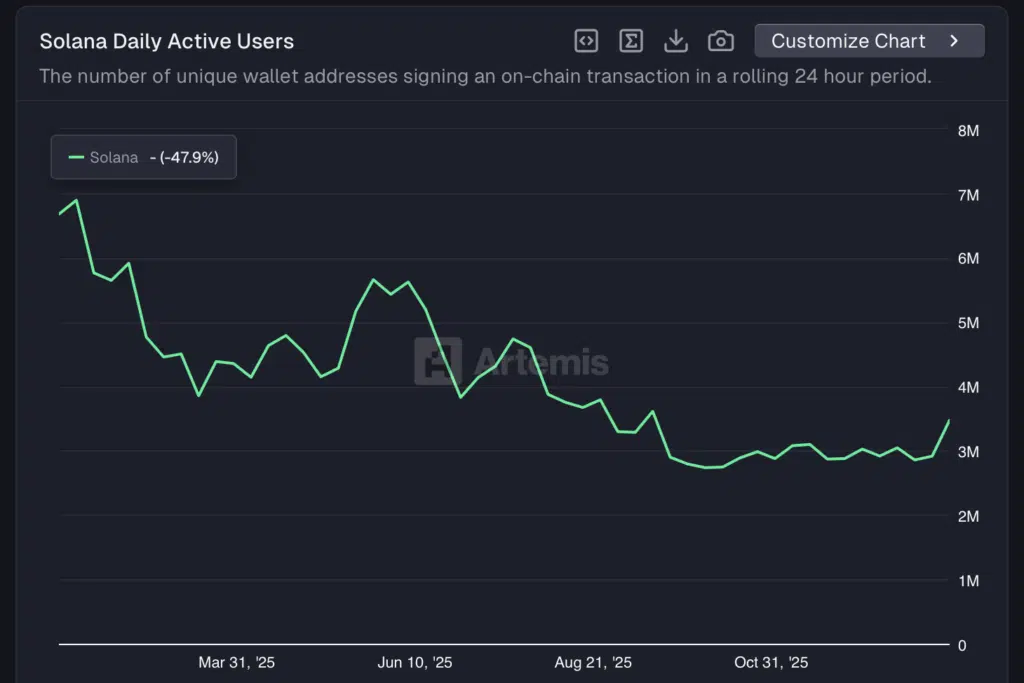Click the highest peak near 7M on line
Viewport: 1024px width, 683px height.
click(77, 200)
